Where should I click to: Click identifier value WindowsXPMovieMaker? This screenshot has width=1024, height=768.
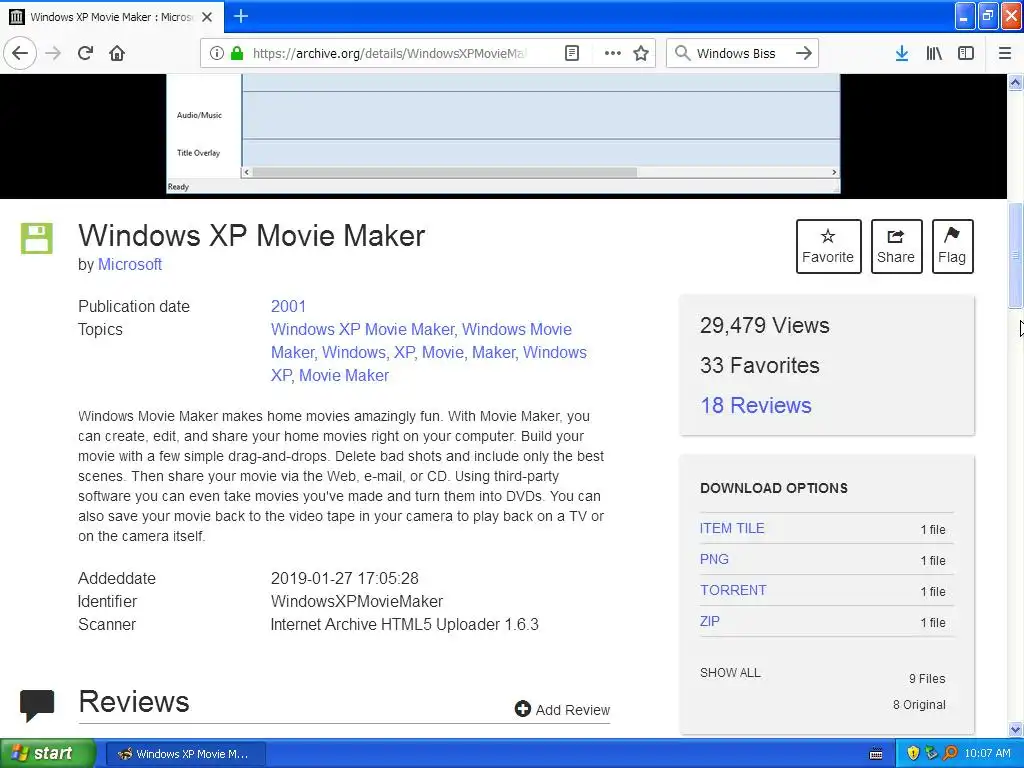tap(357, 601)
